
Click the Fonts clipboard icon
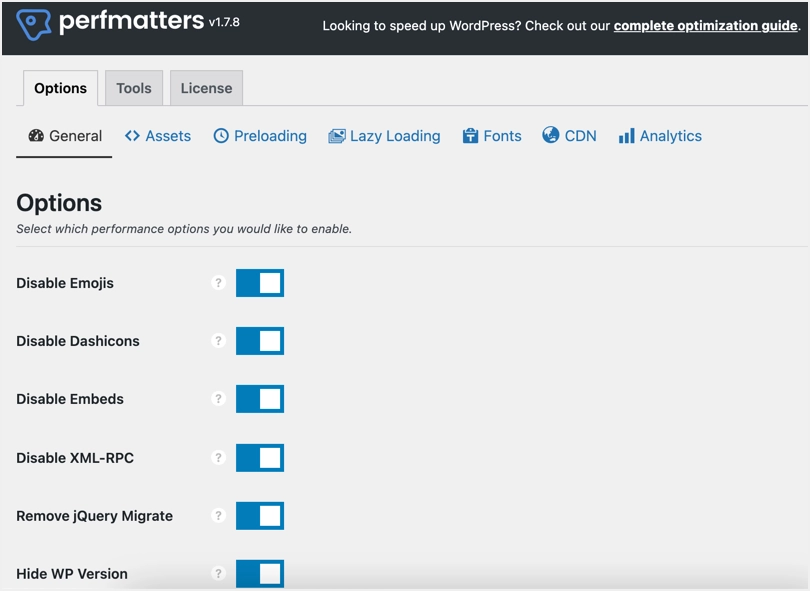coord(470,135)
